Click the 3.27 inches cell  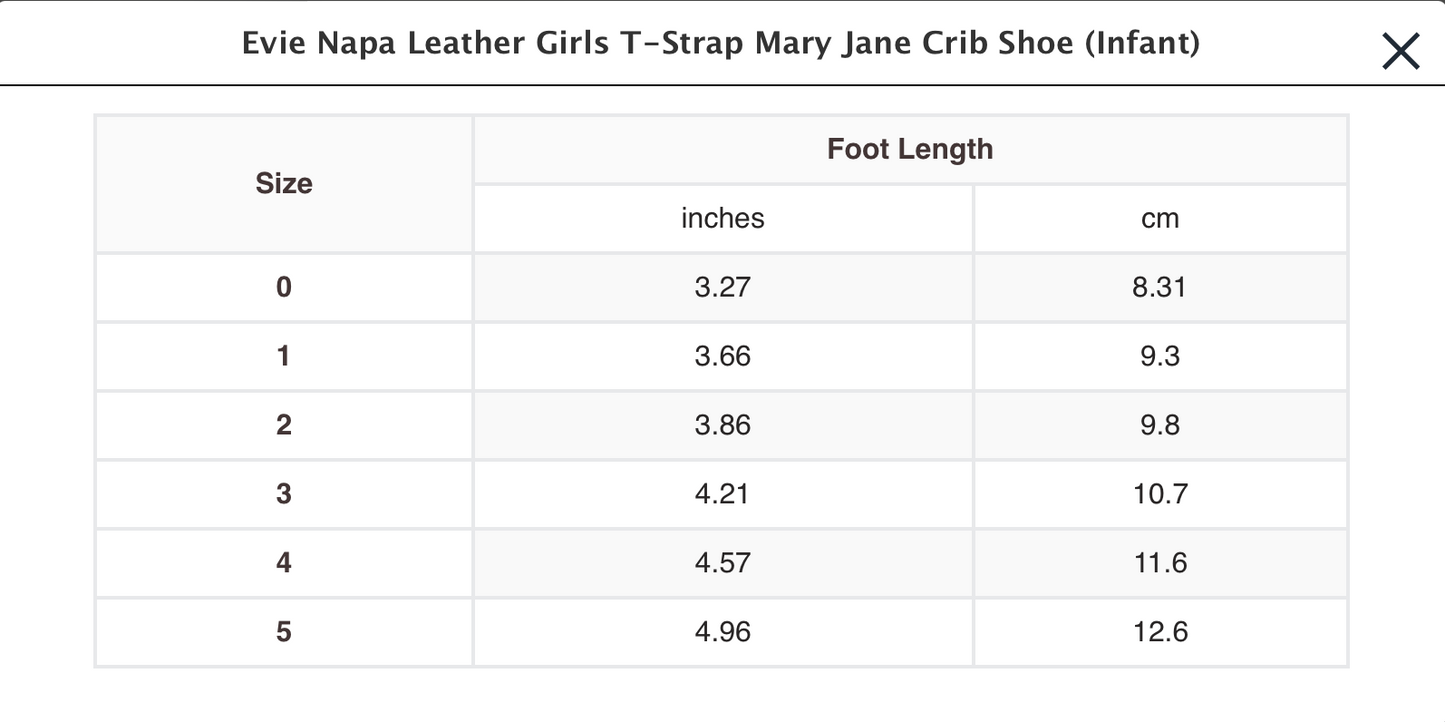pyautogui.click(x=722, y=287)
